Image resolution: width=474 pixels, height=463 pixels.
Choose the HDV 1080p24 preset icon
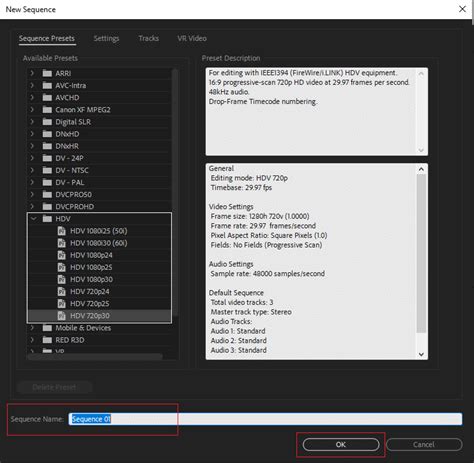coord(62,255)
